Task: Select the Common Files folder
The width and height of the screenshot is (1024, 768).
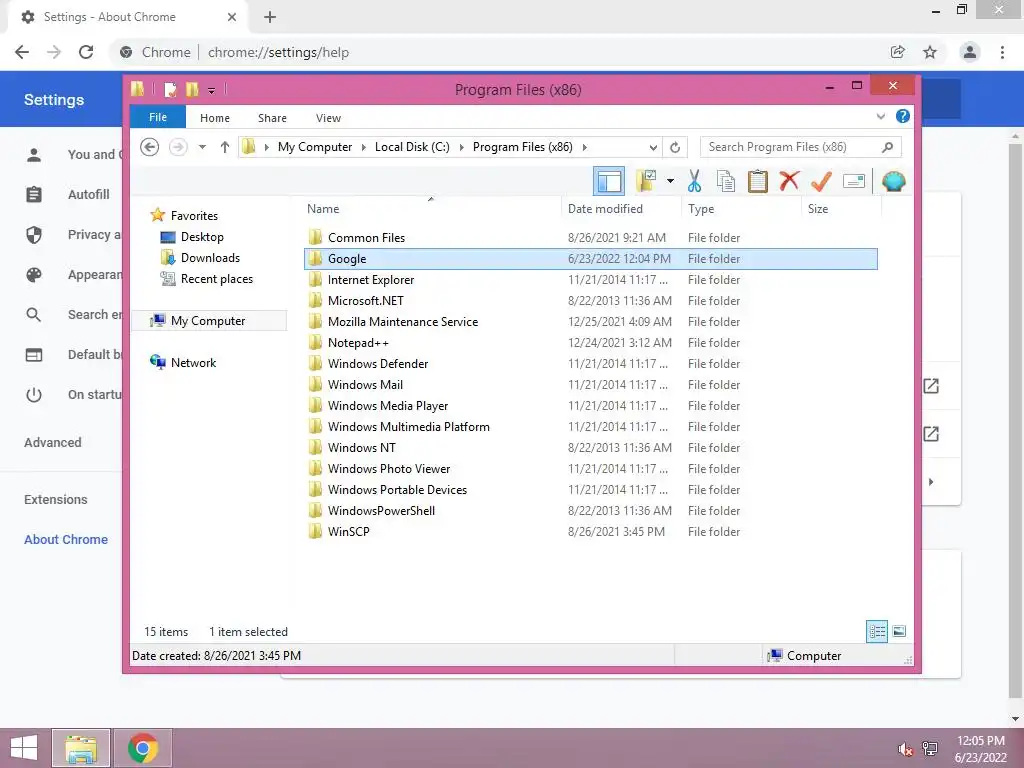Action: coord(591,238)
